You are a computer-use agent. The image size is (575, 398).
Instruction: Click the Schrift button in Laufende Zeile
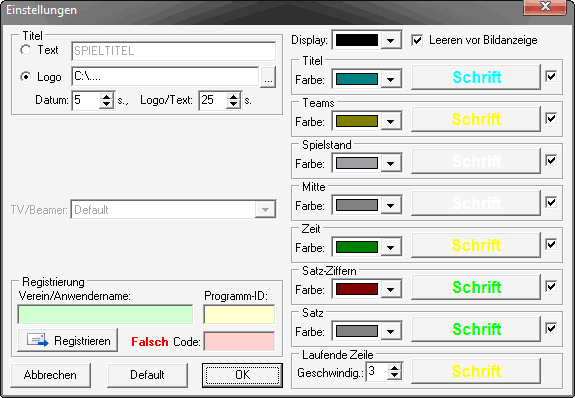(476, 371)
